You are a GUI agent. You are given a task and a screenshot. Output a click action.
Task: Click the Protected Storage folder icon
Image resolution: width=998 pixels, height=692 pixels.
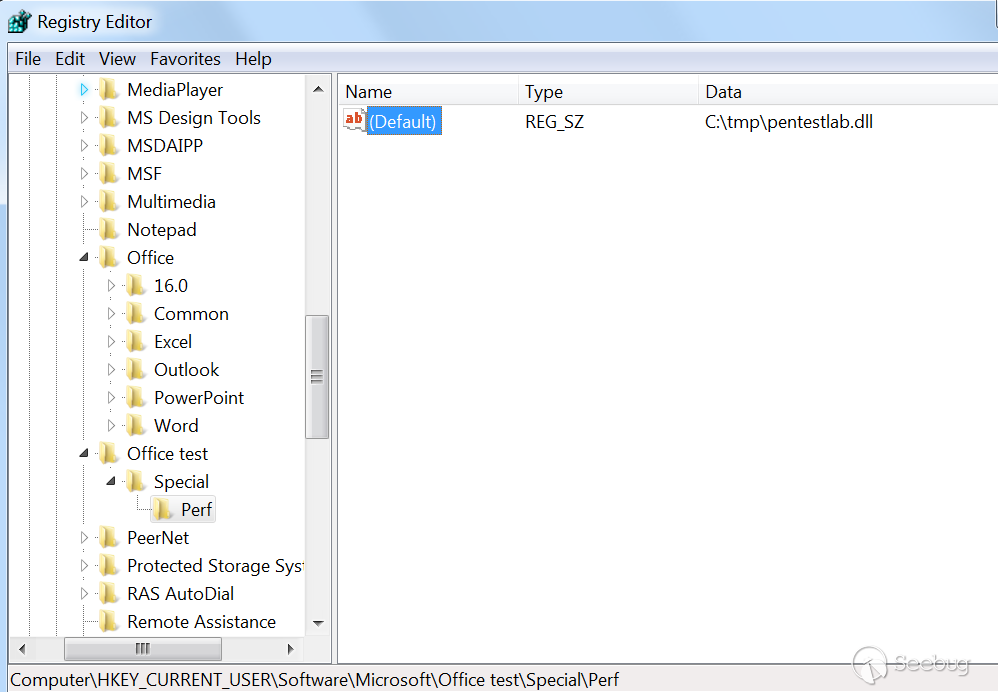tap(109, 566)
